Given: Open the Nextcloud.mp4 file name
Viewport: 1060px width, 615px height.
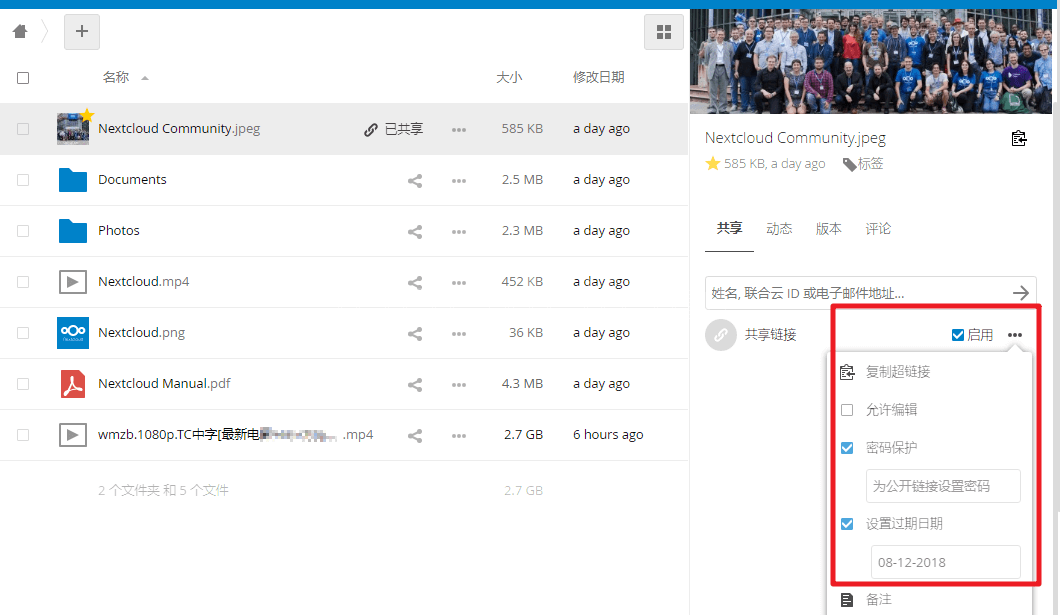Looking at the screenshot, I should coord(143,282).
